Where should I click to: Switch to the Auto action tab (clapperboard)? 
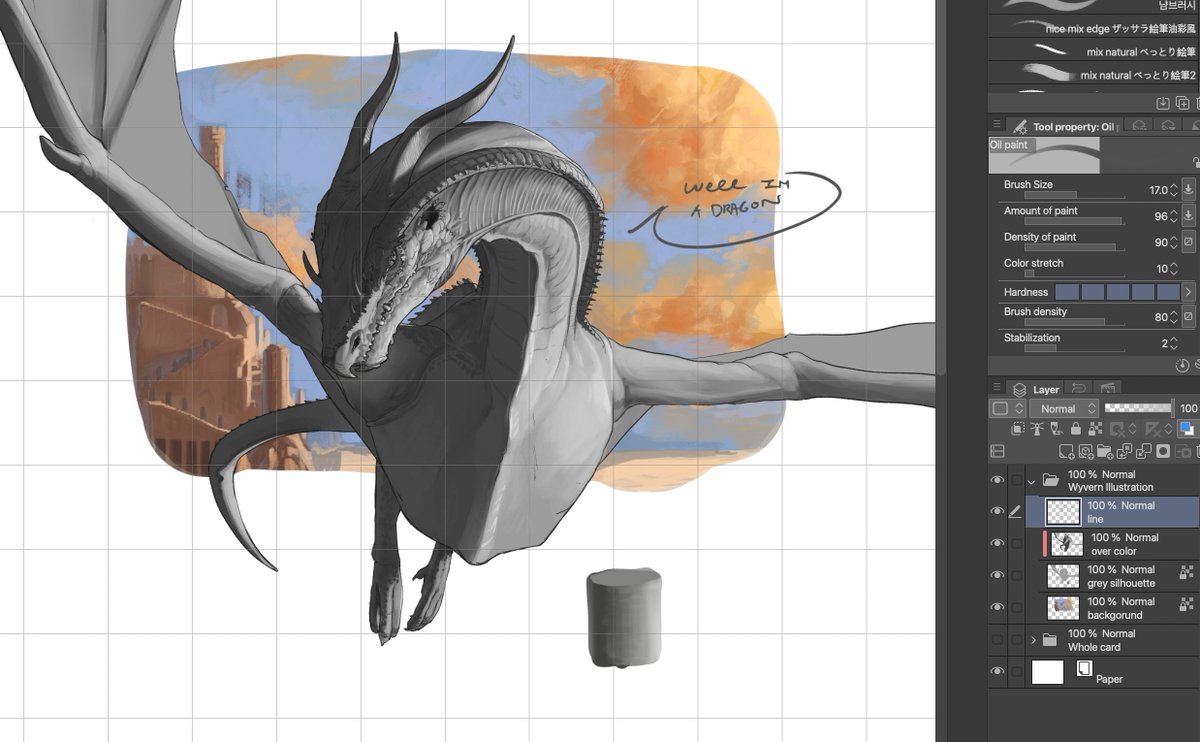coord(1108,388)
